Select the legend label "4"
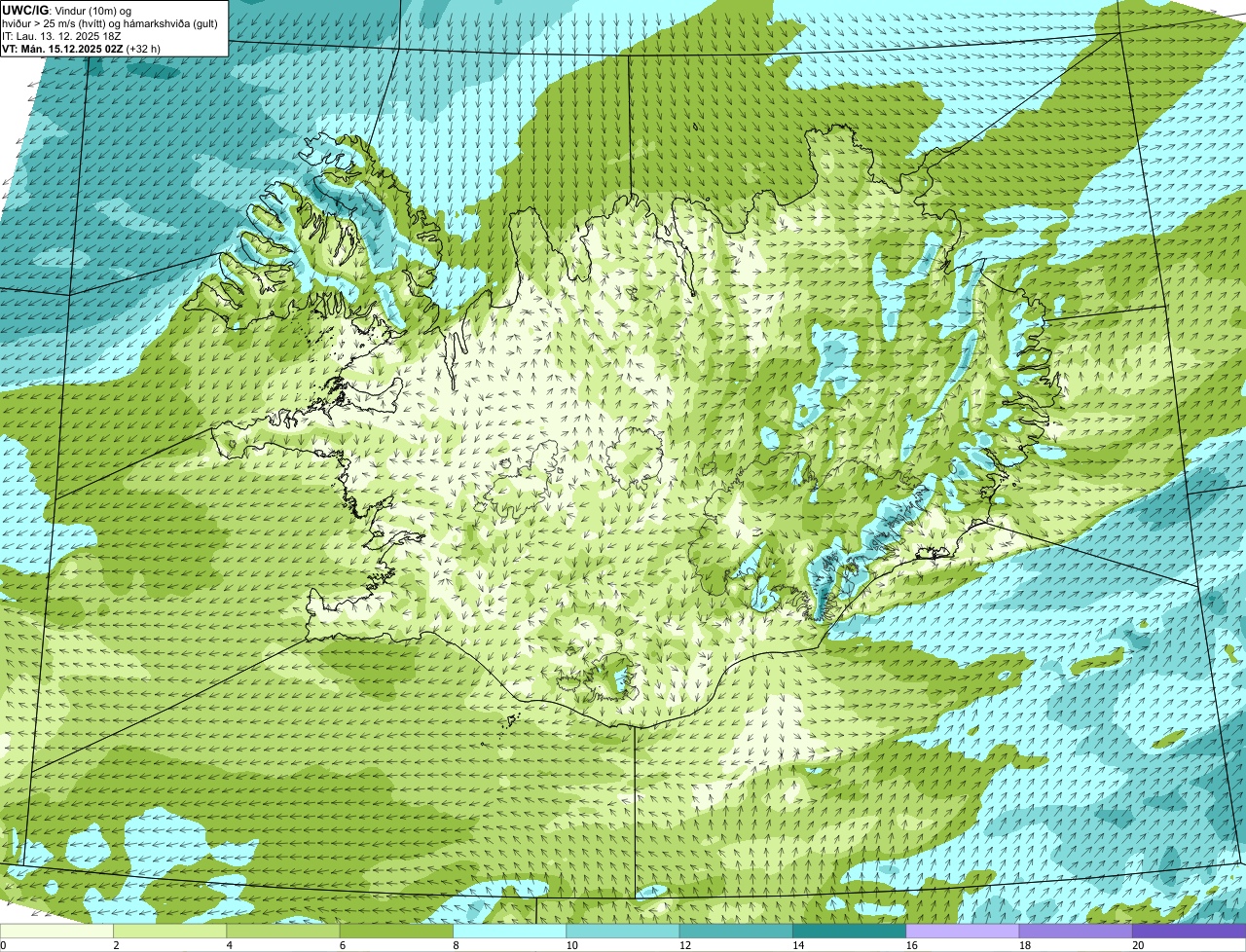 (229, 945)
